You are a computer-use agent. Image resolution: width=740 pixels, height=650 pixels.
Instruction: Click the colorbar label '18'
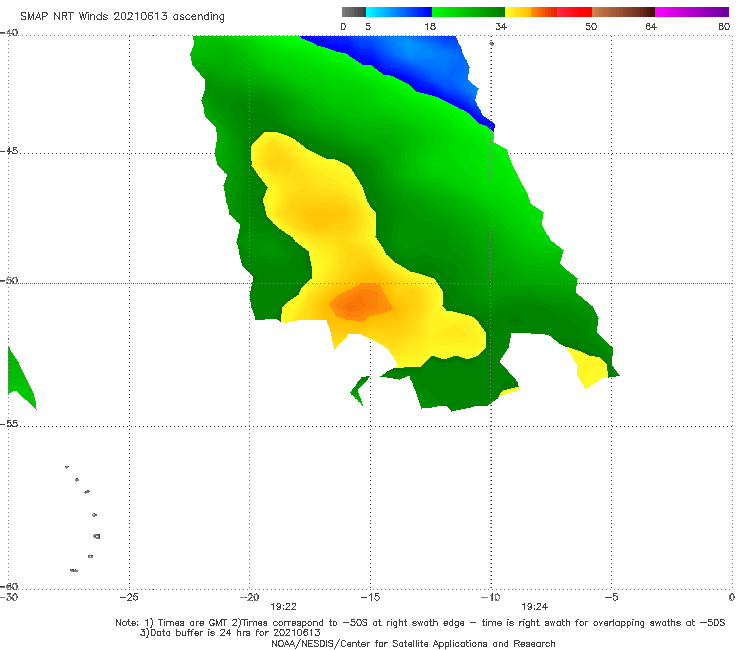(x=430, y=26)
